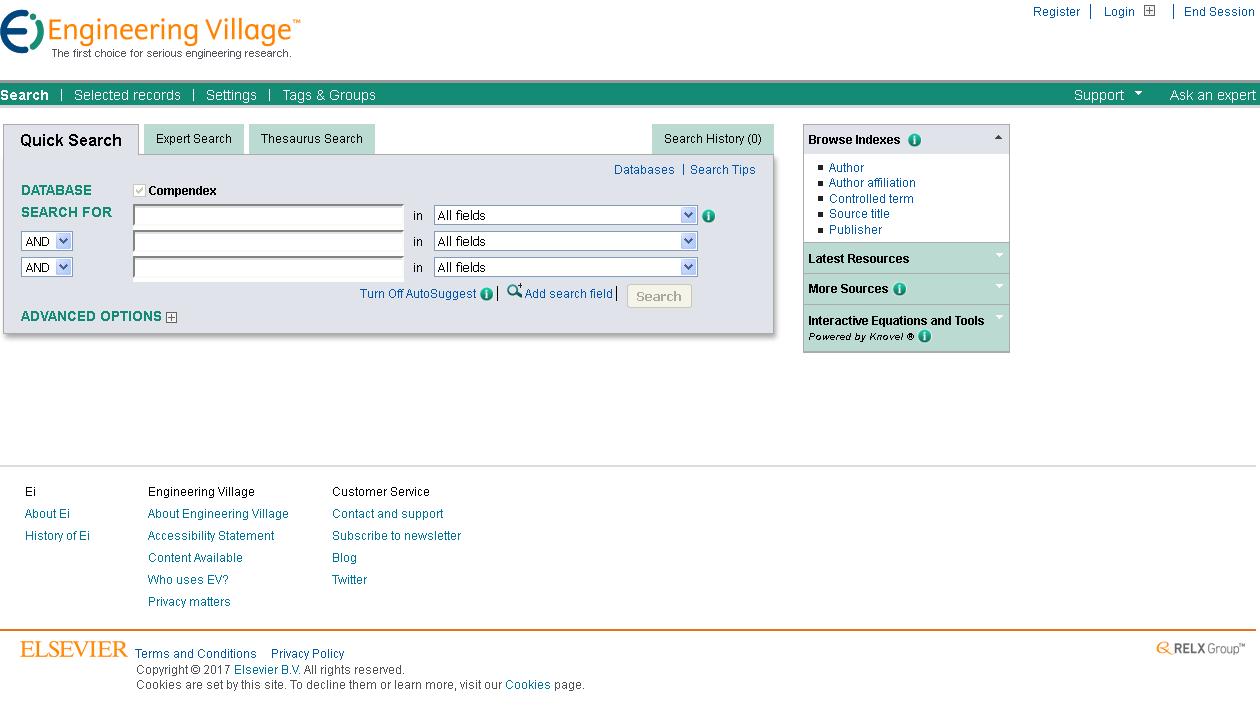Open the Databases link
The height and width of the screenshot is (709, 1260).
tap(644, 170)
